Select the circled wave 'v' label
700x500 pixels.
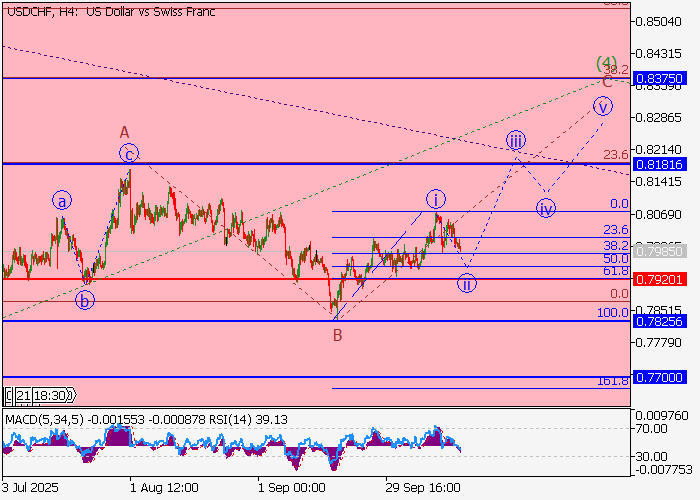(x=602, y=106)
